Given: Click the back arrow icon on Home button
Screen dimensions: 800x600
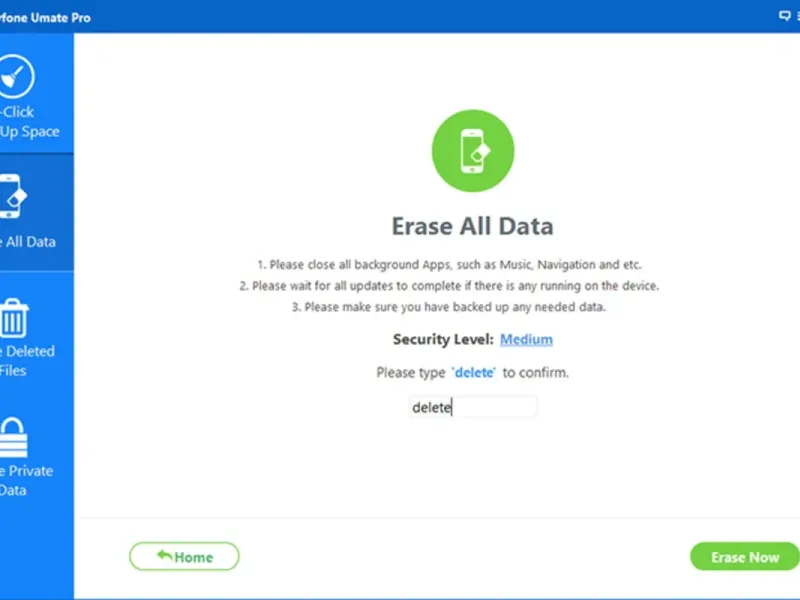Looking at the screenshot, I should pyautogui.click(x=165, y=556).
